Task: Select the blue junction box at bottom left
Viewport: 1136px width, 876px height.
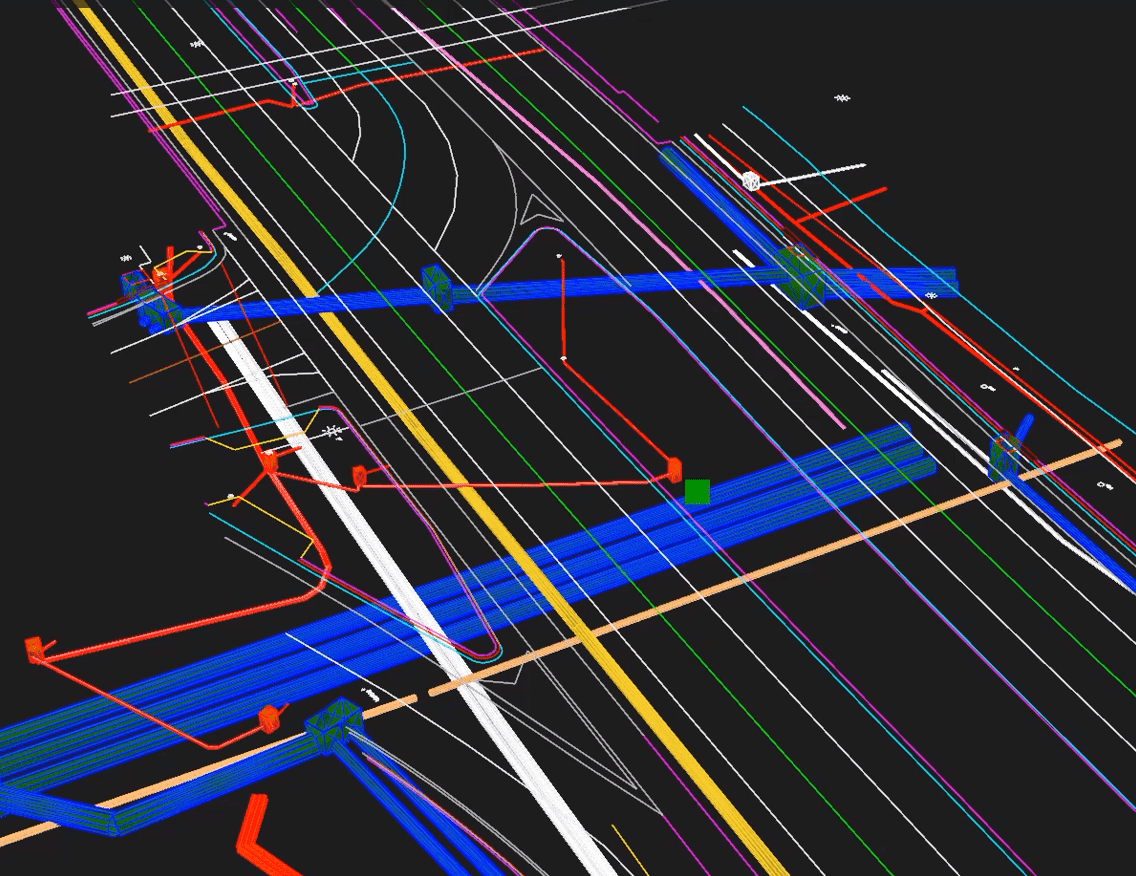Action: click(334, 725)
